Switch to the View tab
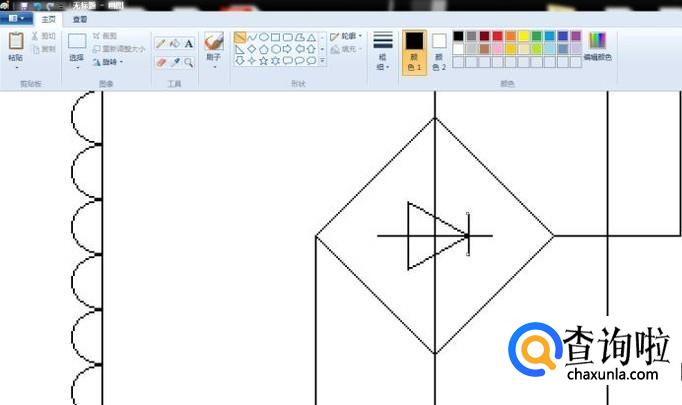 [79, 18]
